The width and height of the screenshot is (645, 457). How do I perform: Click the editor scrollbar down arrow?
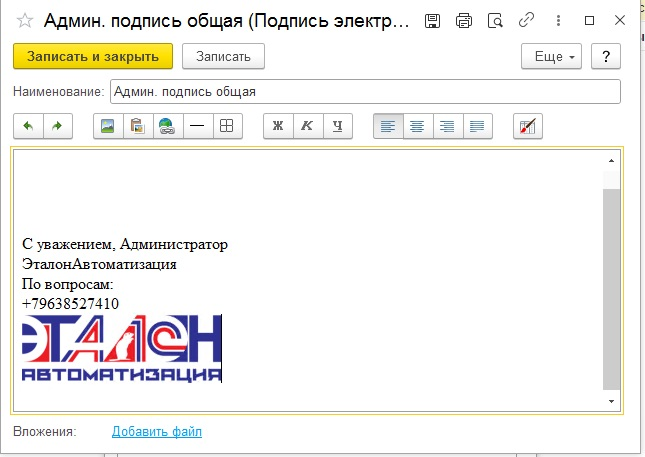pyautogui.click(x=612, y=400)
